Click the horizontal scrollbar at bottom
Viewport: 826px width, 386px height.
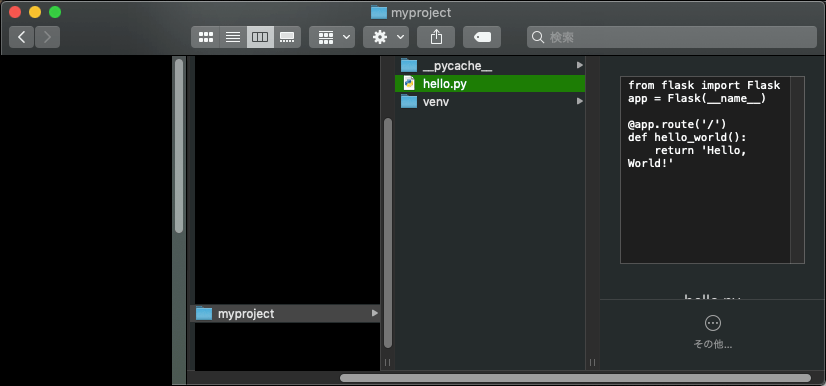click(575, 378)
